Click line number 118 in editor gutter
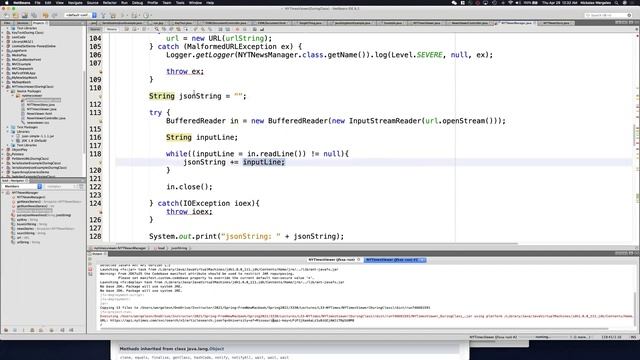The image size is (640, 360). coord(95,154)
